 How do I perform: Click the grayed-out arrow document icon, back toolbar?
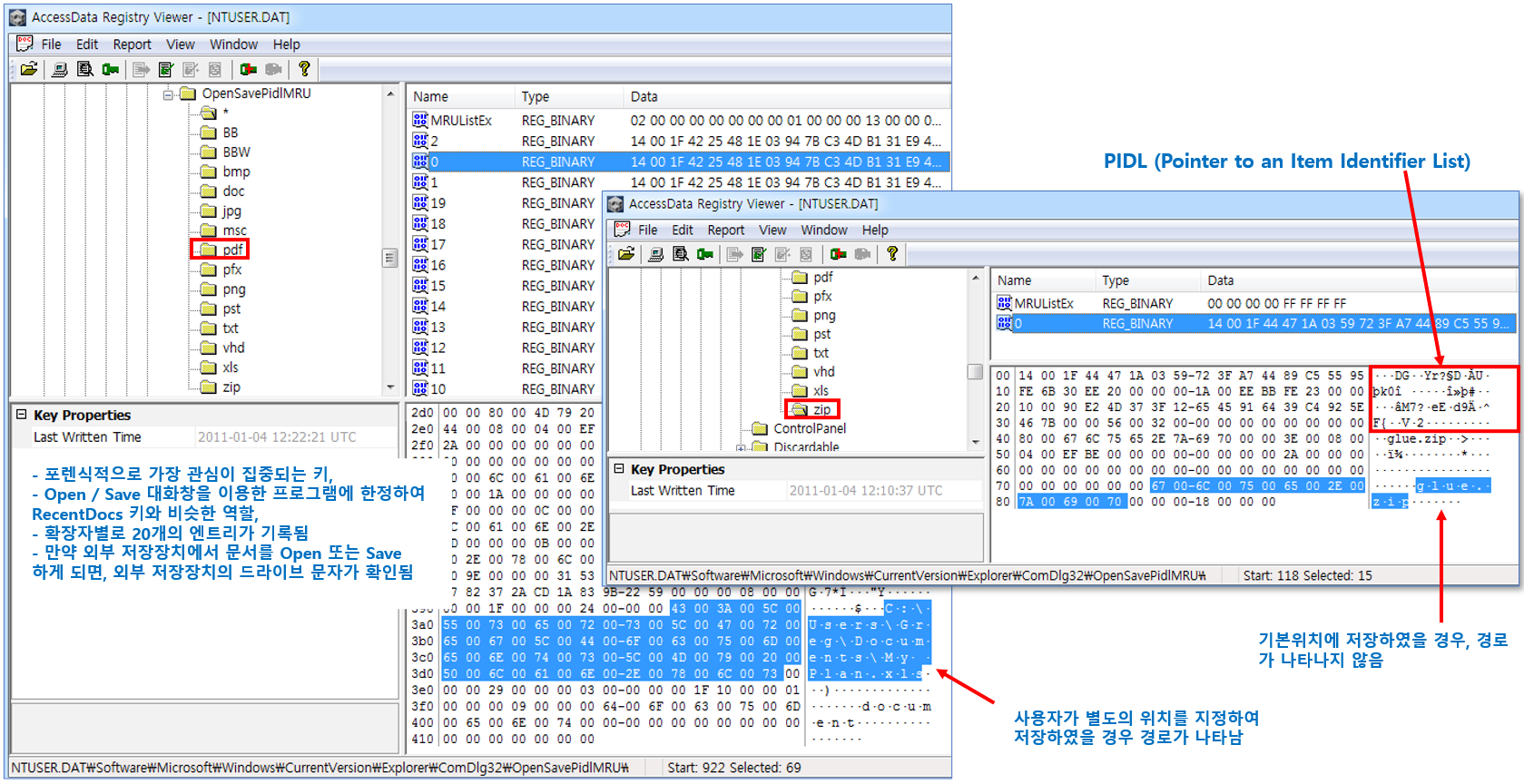pyautogui.click(x=142, y=69)
